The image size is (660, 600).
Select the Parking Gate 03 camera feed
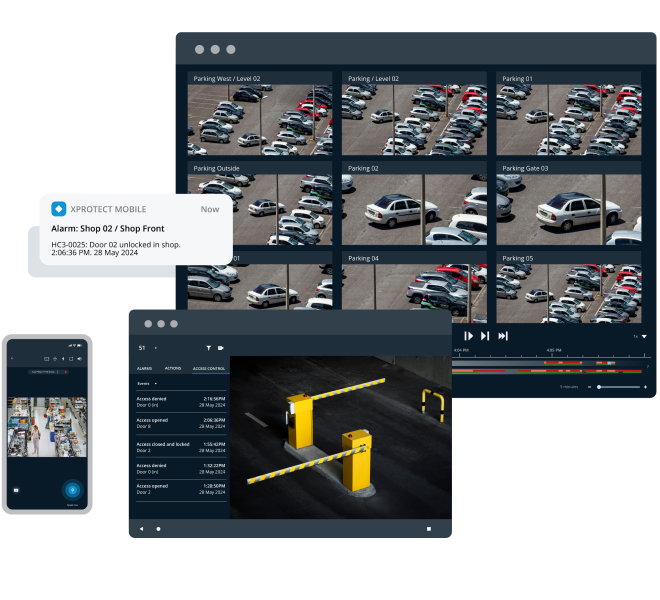[x=569, y=203]
